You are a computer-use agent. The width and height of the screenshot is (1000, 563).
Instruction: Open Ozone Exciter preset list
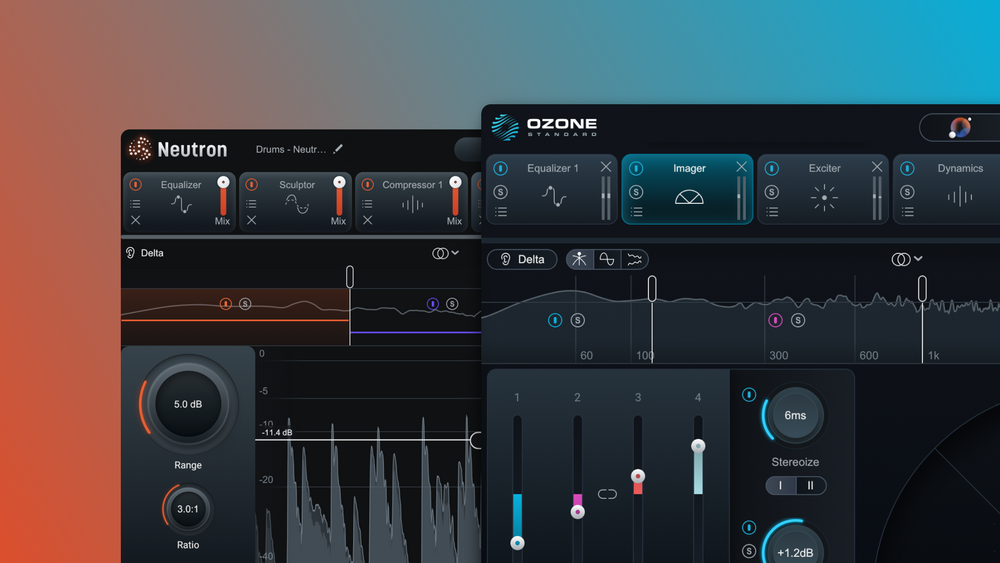772,212
